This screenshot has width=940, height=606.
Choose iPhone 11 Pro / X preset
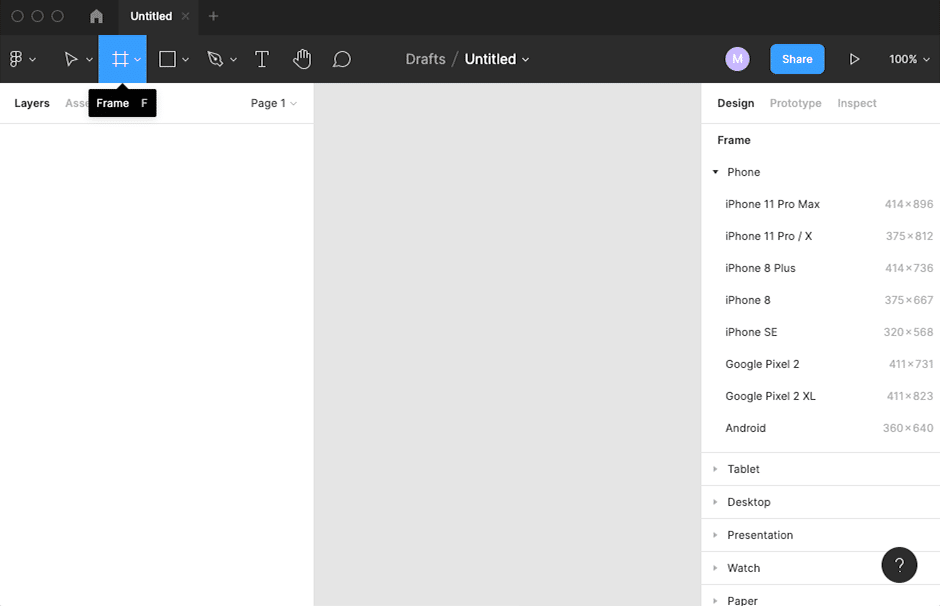(x=821, y=236)
